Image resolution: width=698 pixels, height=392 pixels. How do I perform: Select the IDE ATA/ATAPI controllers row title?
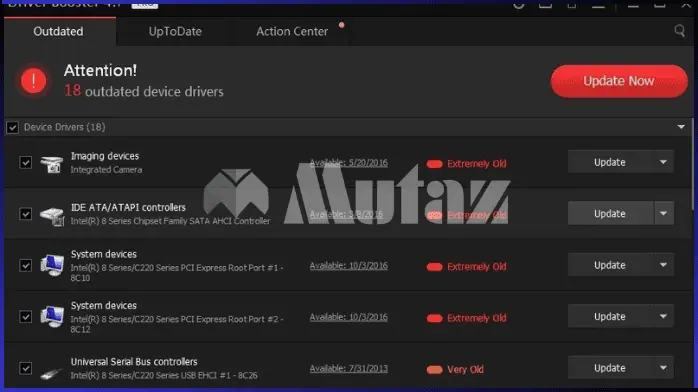128,207
